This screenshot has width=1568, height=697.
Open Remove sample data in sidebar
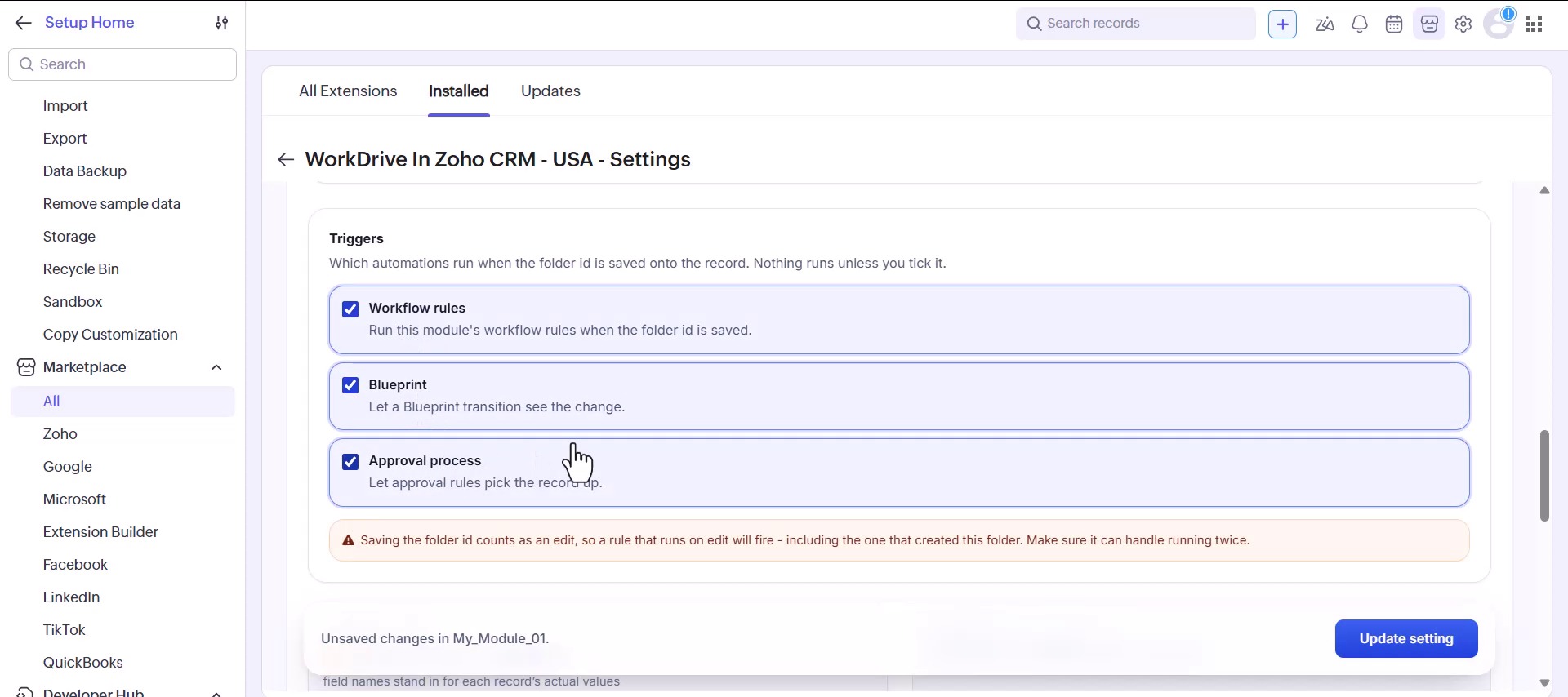click(112, 204)
